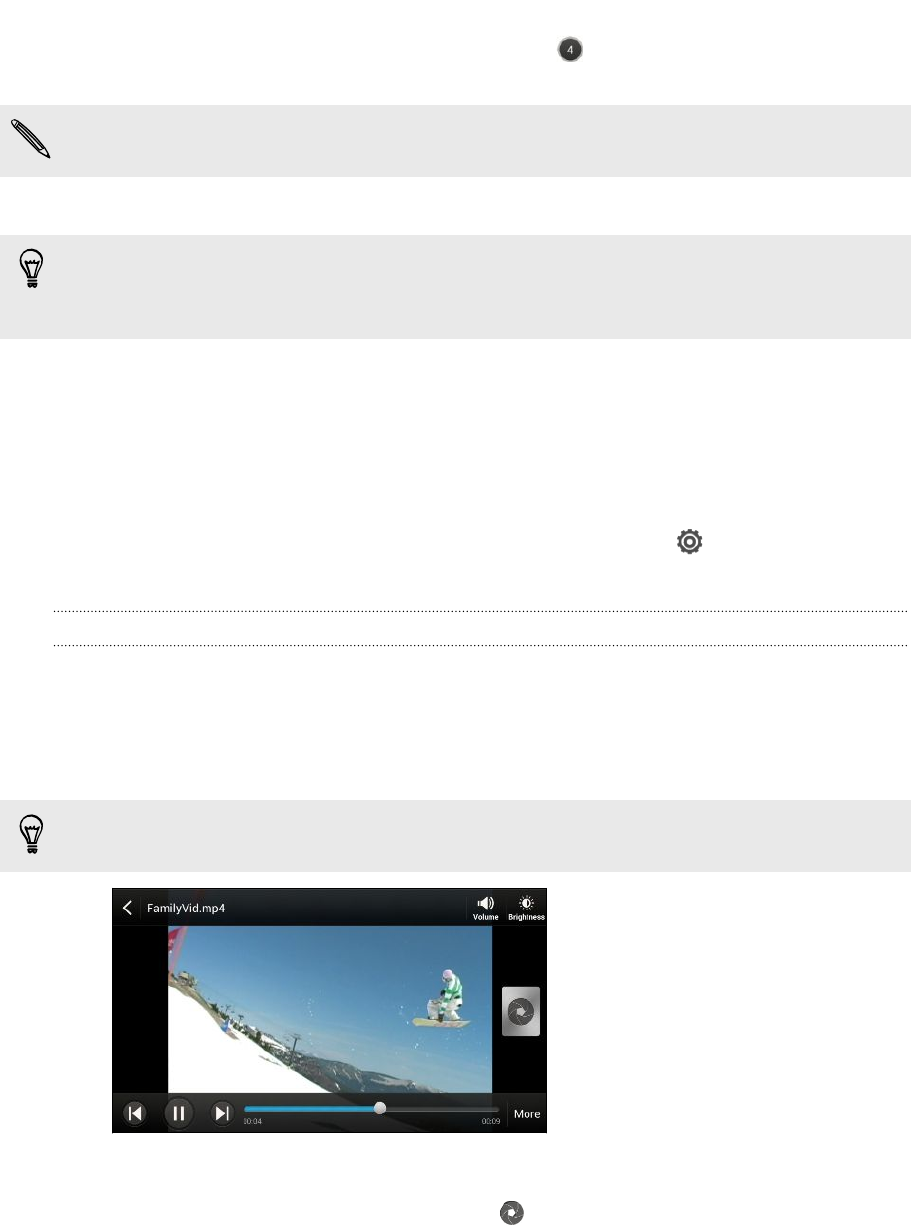Viewport: 911px width, 1226px height.
Task: Open the More menu in the player
Action: tap(527, 1114)
